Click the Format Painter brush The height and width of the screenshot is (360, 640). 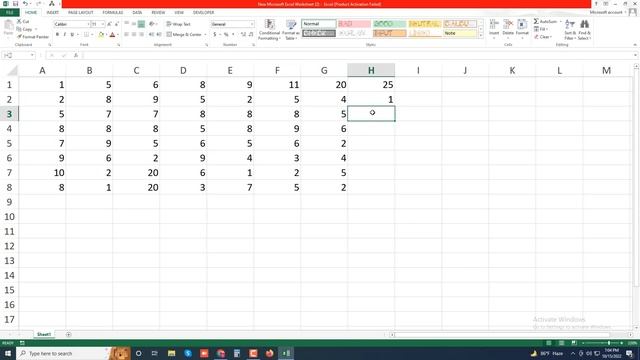[19, 37]
